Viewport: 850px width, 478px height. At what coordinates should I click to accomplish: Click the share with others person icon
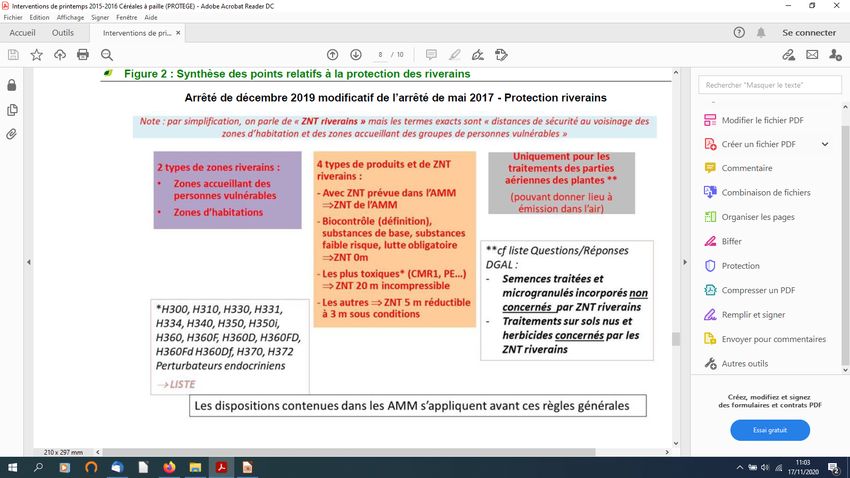coord(835,55)
